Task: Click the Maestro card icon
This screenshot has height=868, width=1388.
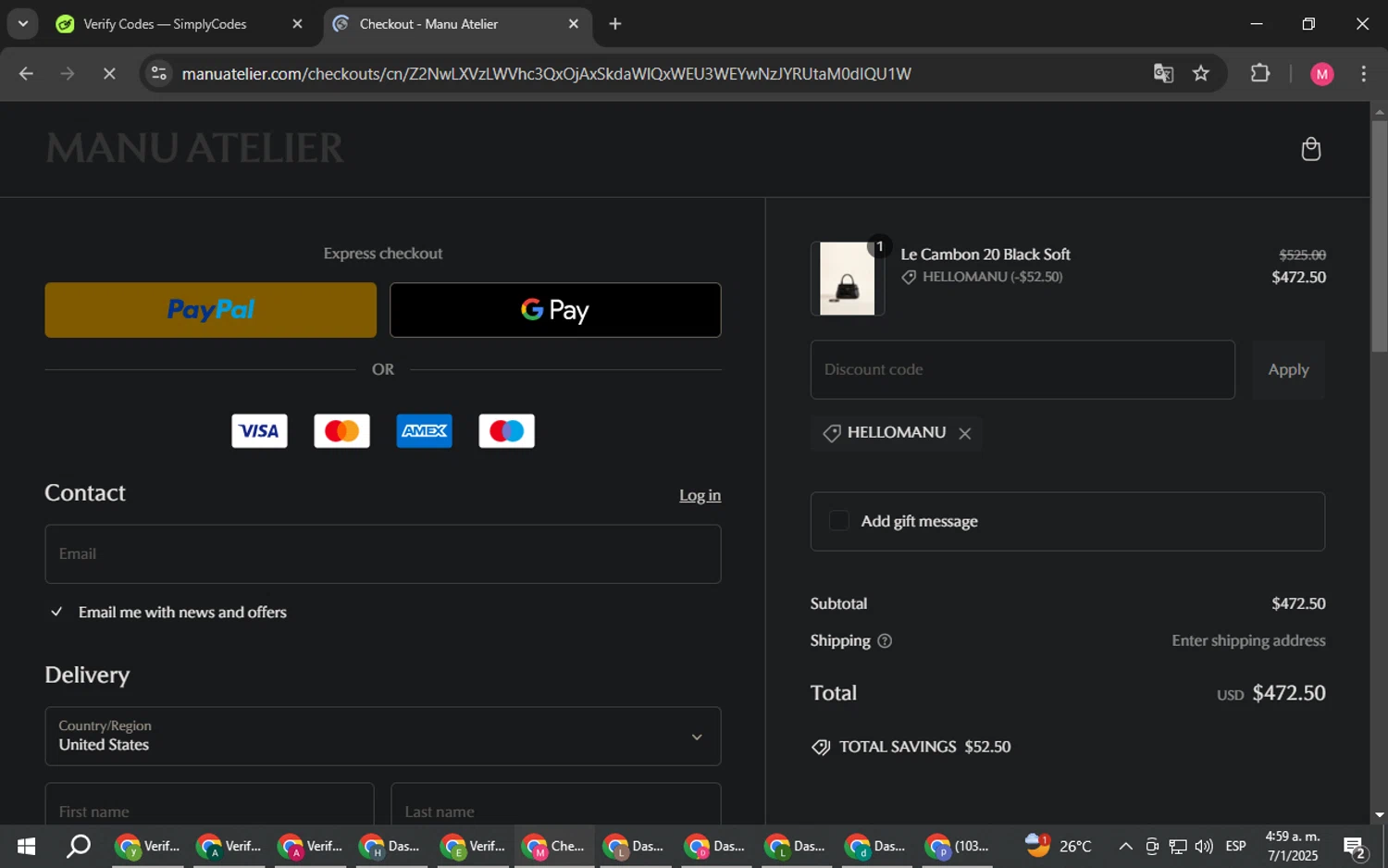Action: coord(506,430)
